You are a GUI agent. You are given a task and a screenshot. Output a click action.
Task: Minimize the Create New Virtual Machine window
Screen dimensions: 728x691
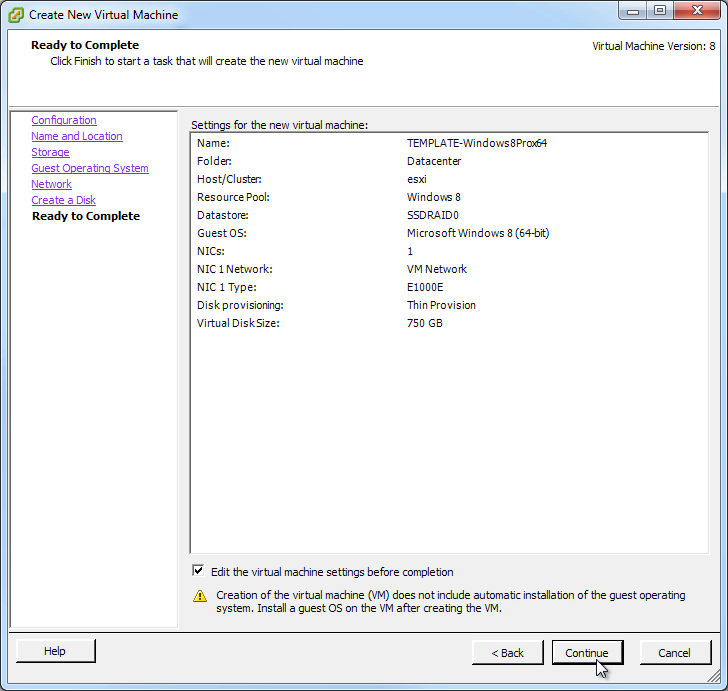(x=632, y=11)
